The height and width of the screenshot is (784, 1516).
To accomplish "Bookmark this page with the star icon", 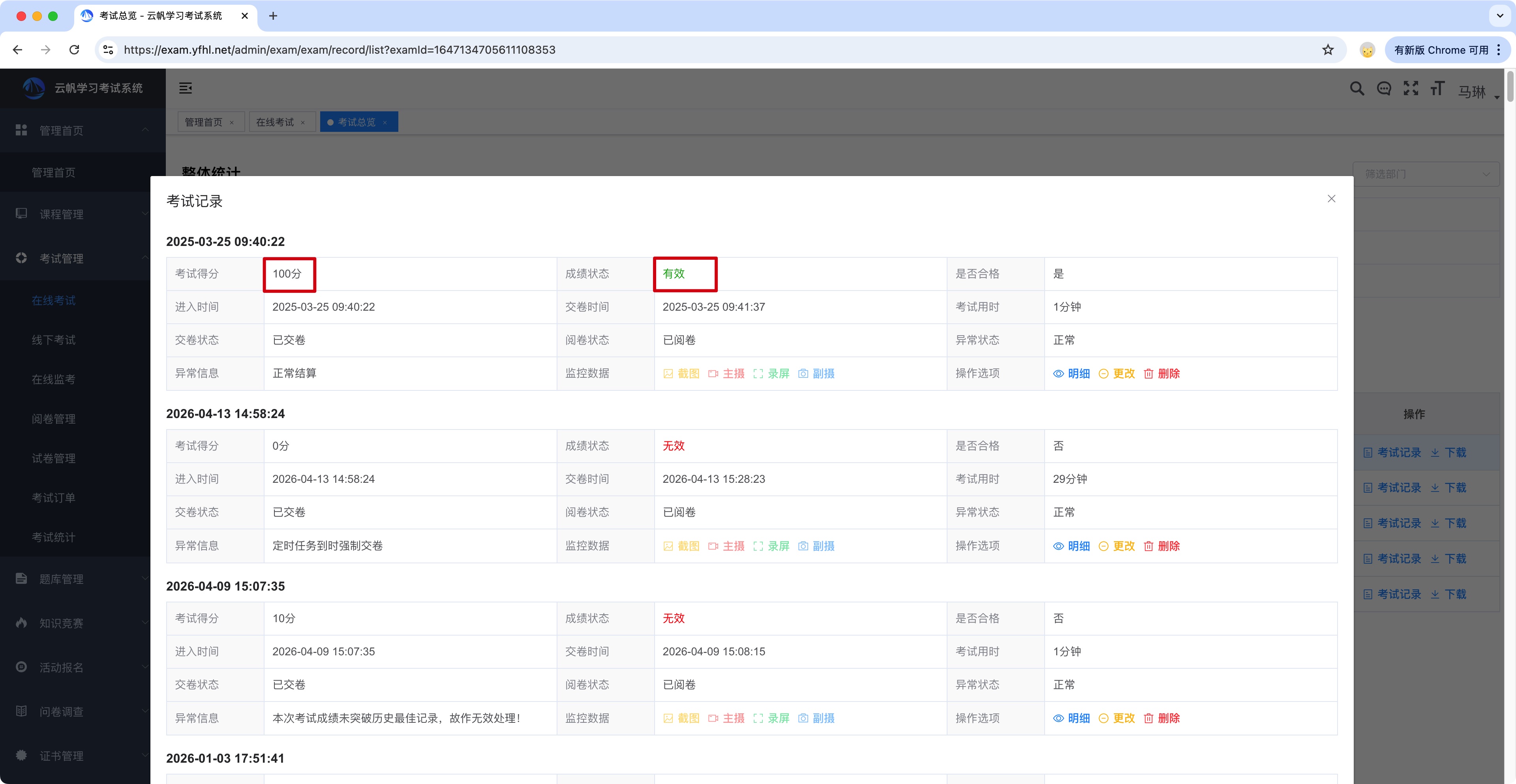I will click(1328, 50).
